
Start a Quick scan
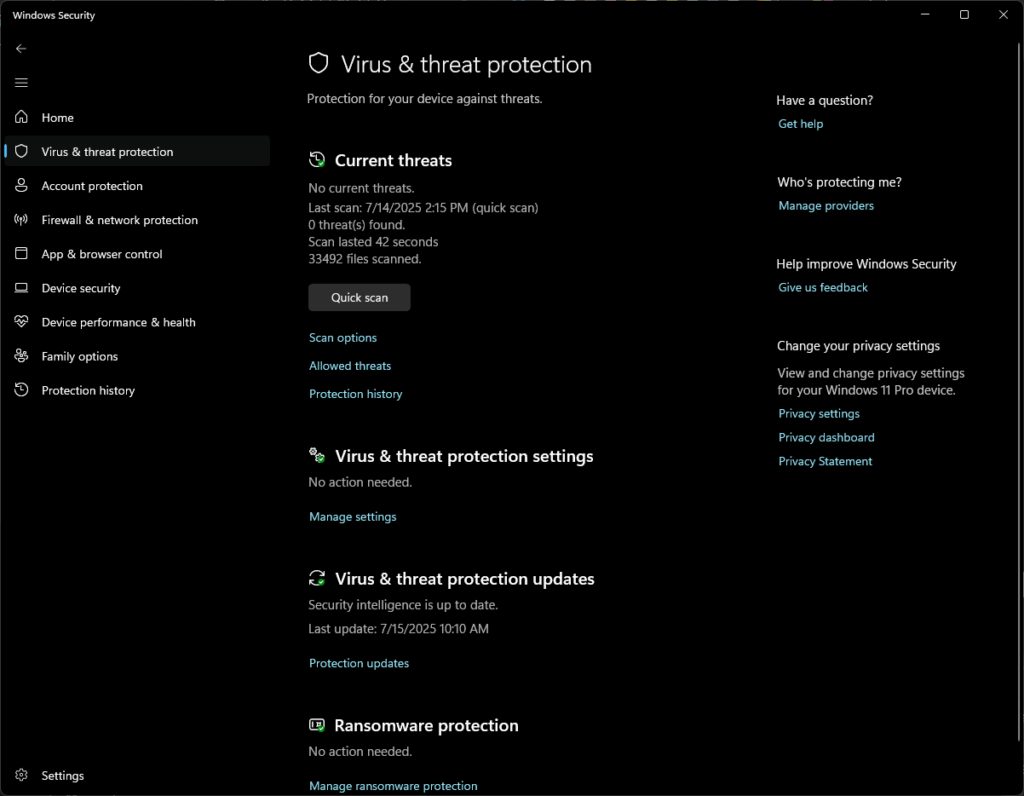(359, 297)
